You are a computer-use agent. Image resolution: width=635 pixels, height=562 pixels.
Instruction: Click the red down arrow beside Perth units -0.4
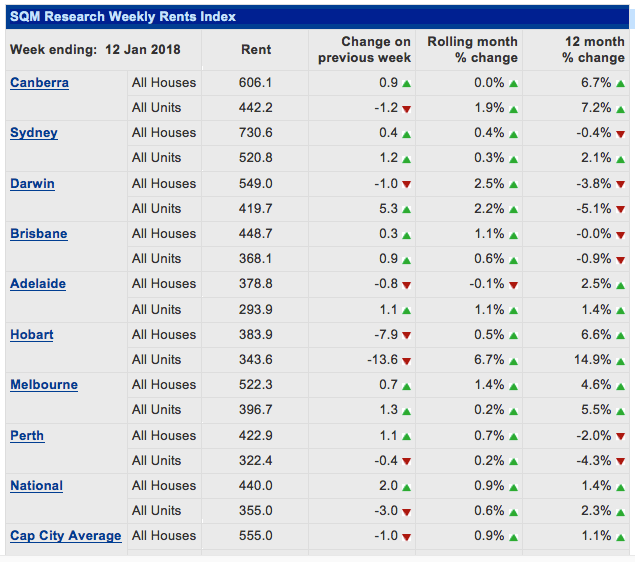coord(407,462)
